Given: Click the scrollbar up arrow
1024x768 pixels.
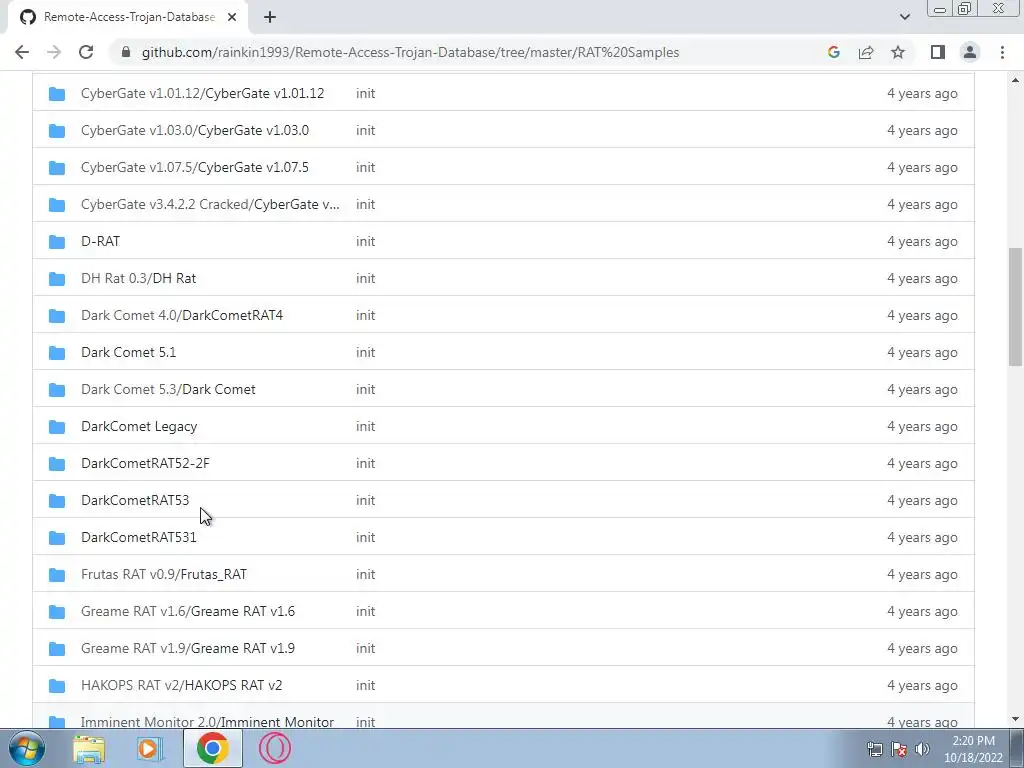Looking at the screenshot, I should coord(1015,80).
